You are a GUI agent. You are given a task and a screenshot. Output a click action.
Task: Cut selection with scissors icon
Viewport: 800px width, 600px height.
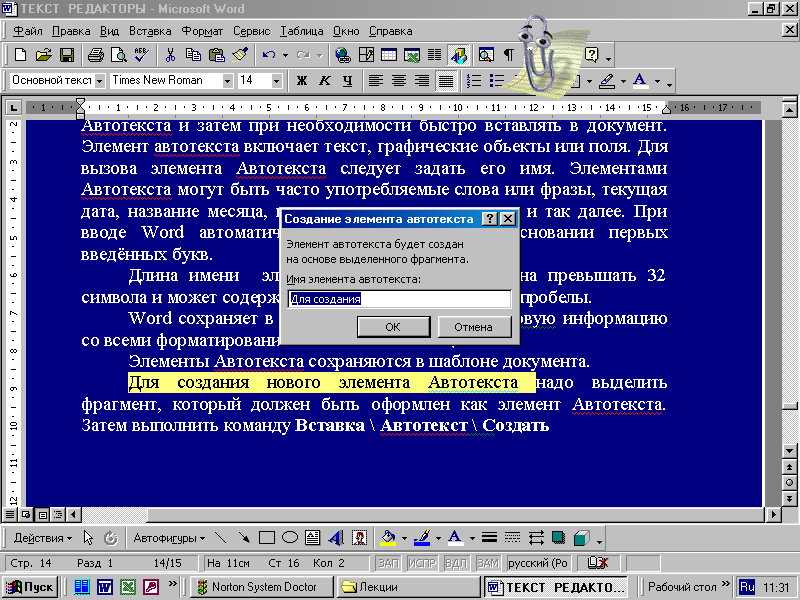[170, 55]
